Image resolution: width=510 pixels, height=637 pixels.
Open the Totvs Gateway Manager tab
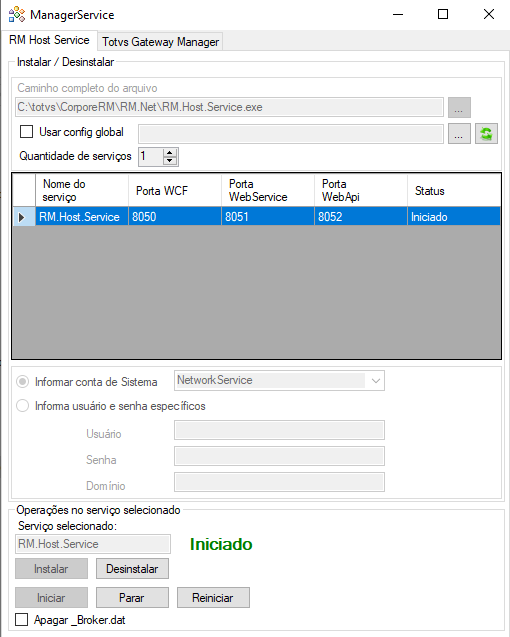160,42
